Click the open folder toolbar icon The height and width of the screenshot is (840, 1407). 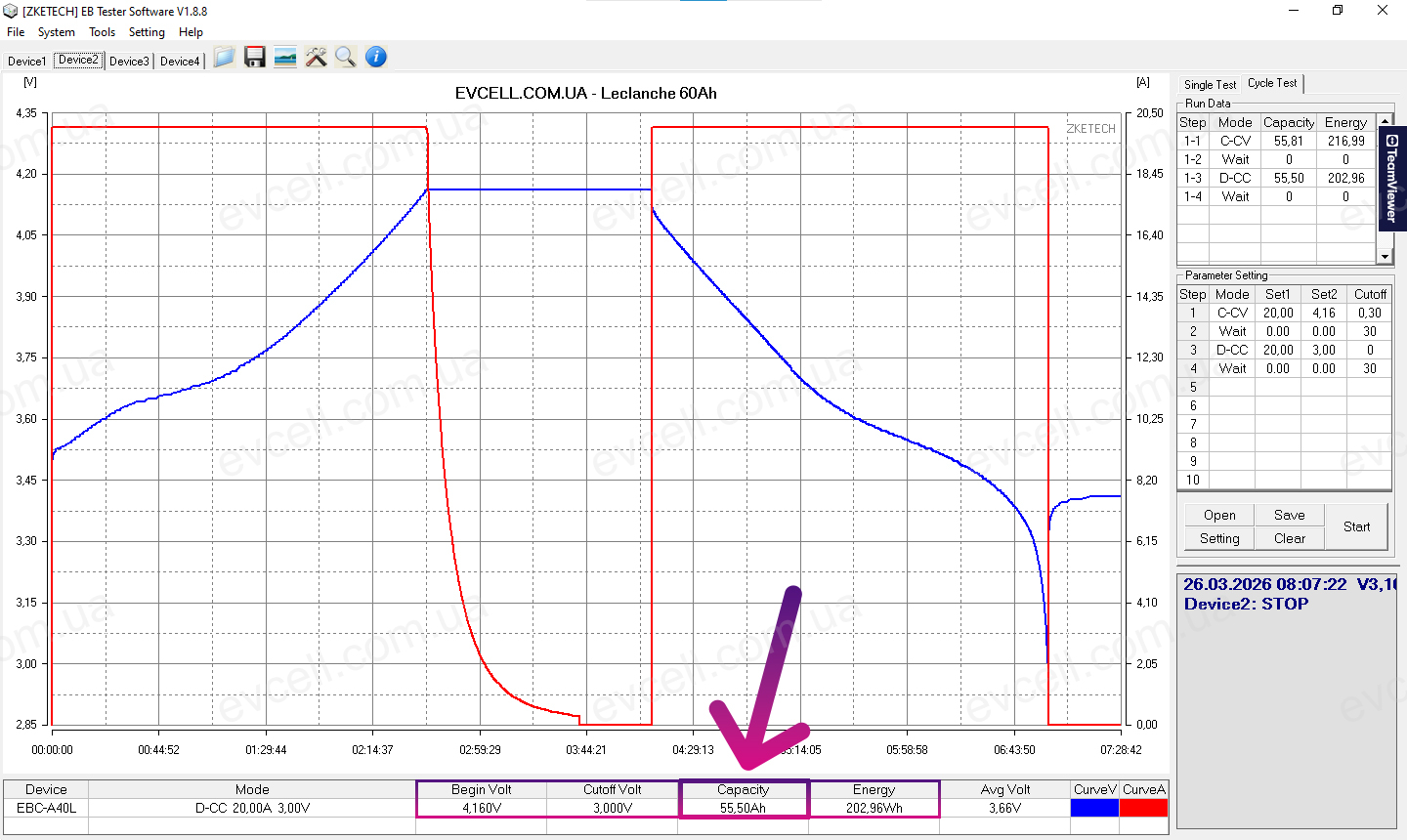(x=224, y=58)
